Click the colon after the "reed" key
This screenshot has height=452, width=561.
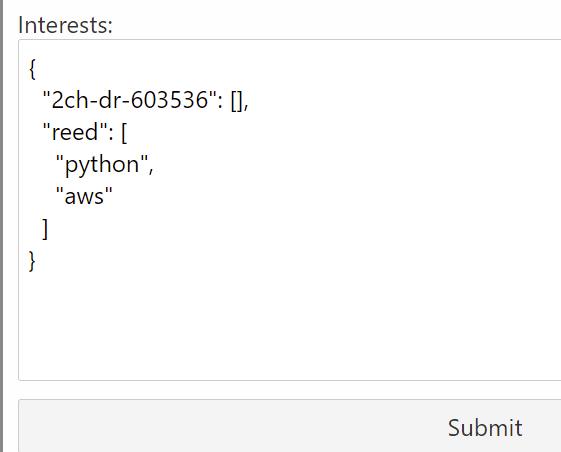click(111, 135)
